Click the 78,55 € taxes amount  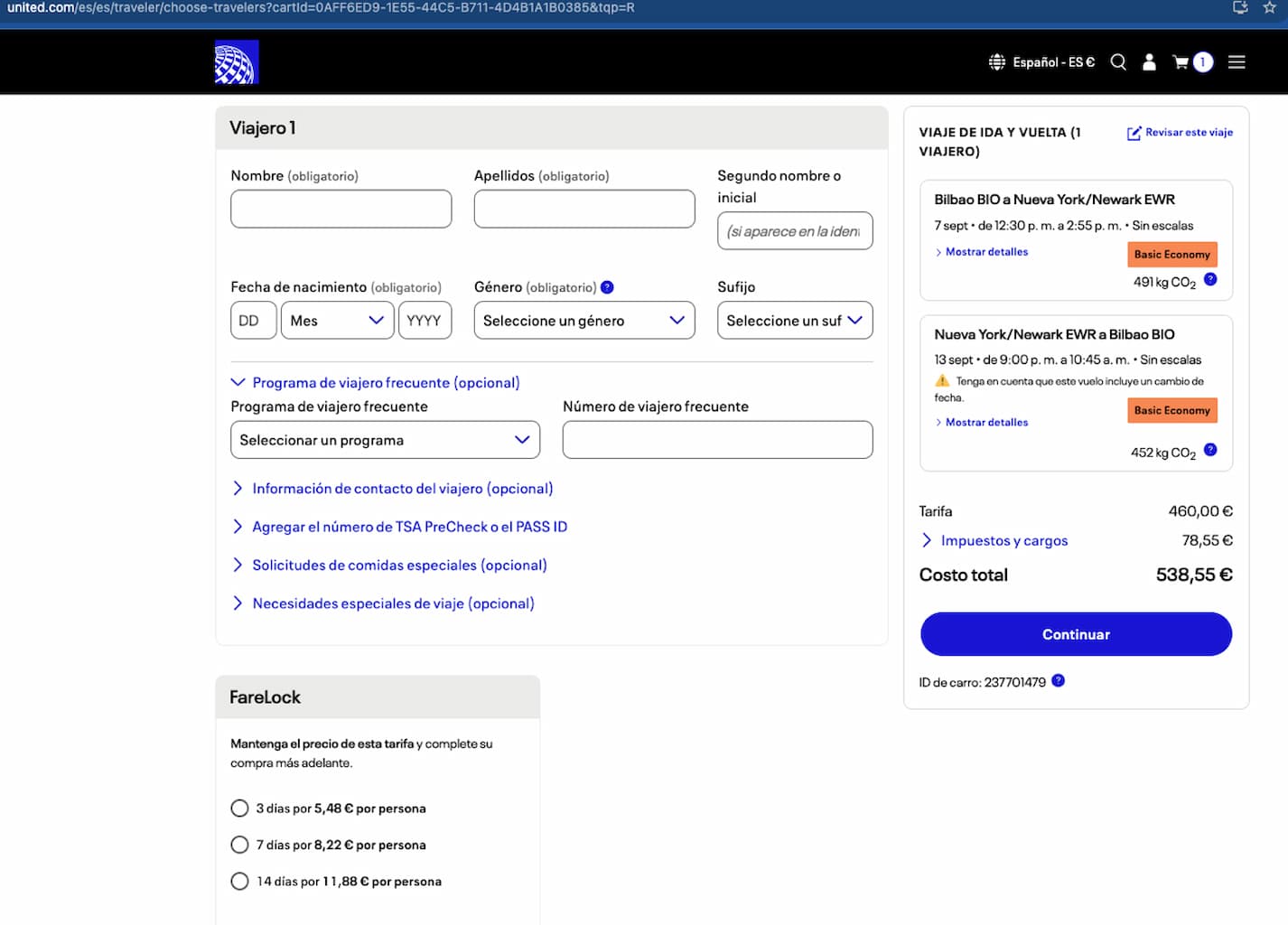point(1208,540)
